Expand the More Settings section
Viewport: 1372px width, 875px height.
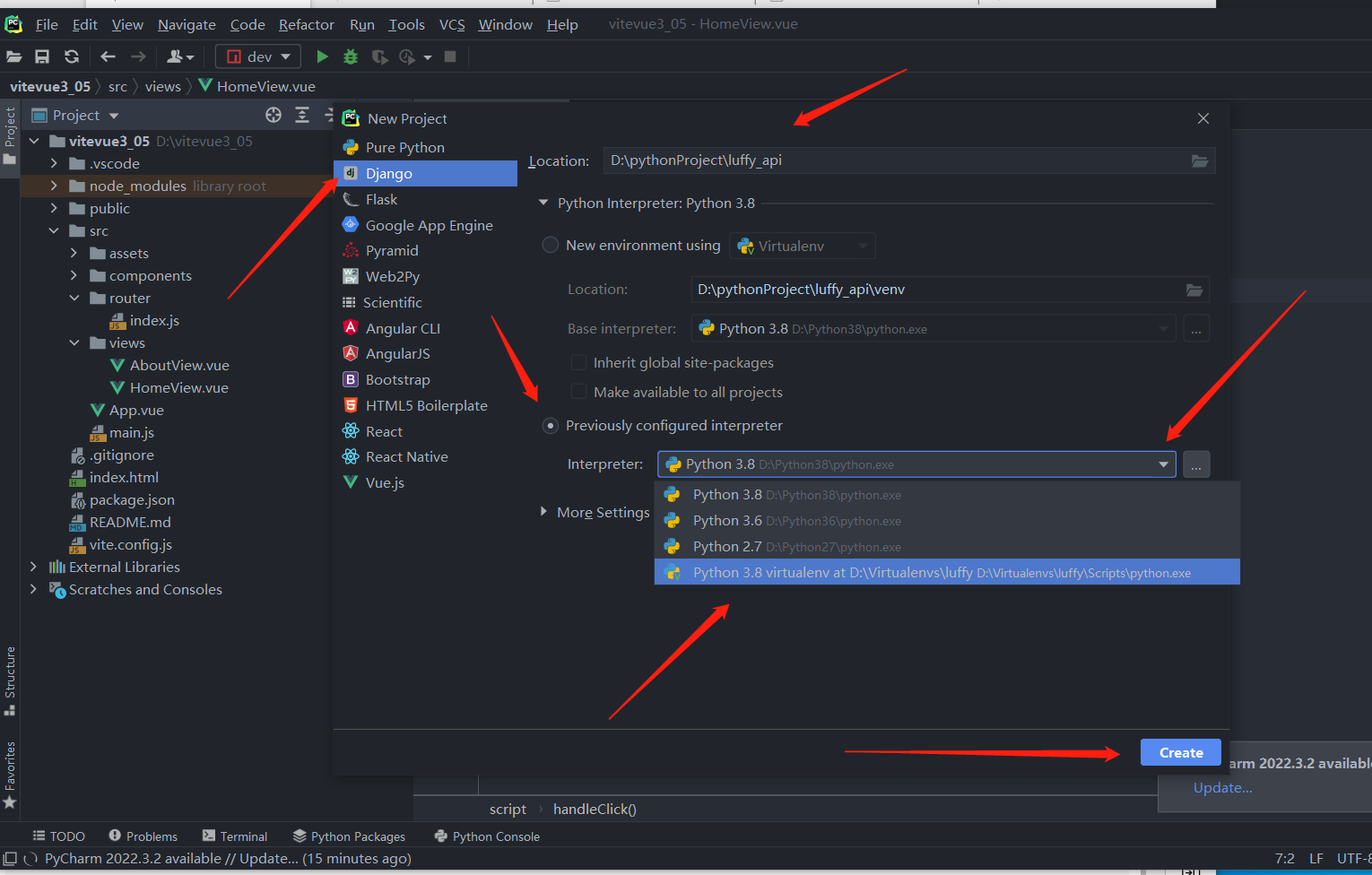543,511
